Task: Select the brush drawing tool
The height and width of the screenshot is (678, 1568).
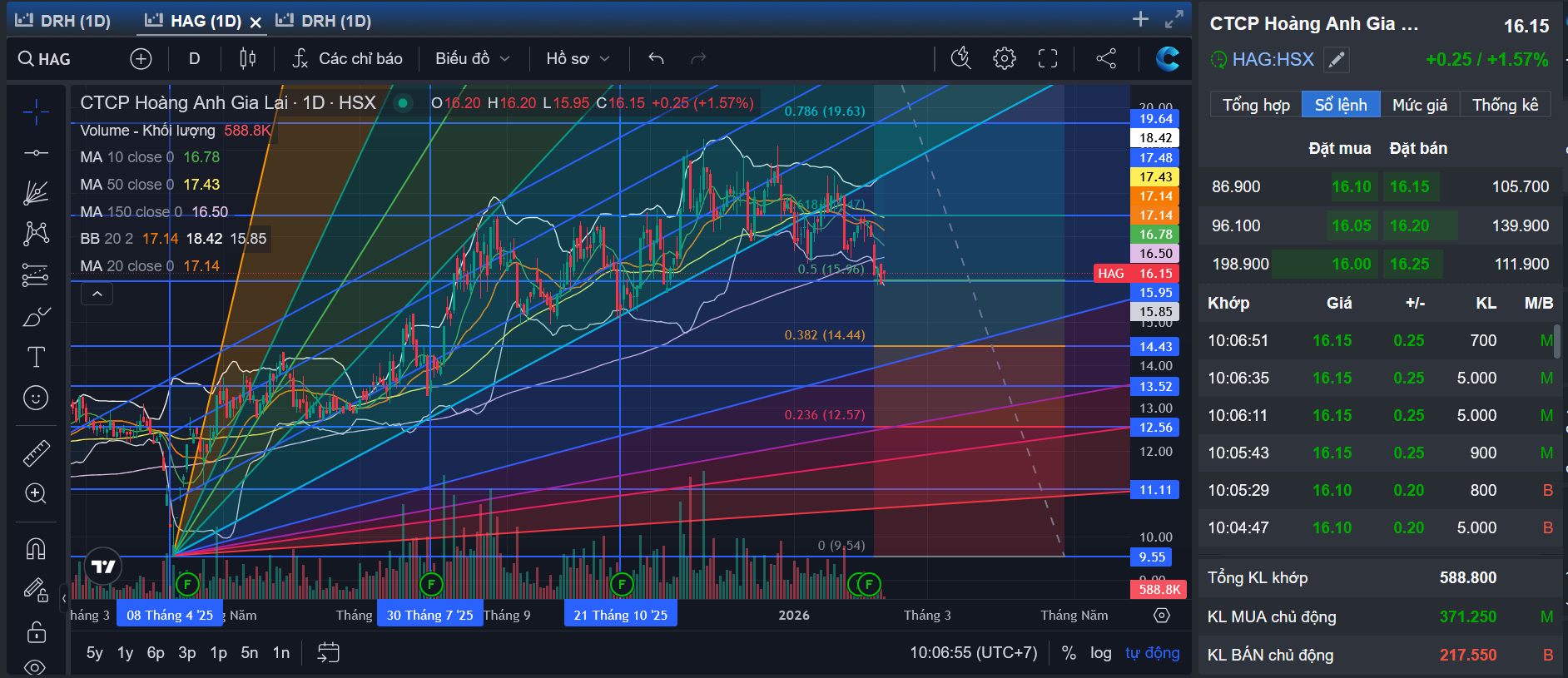Action: click(x=36, y=316)
